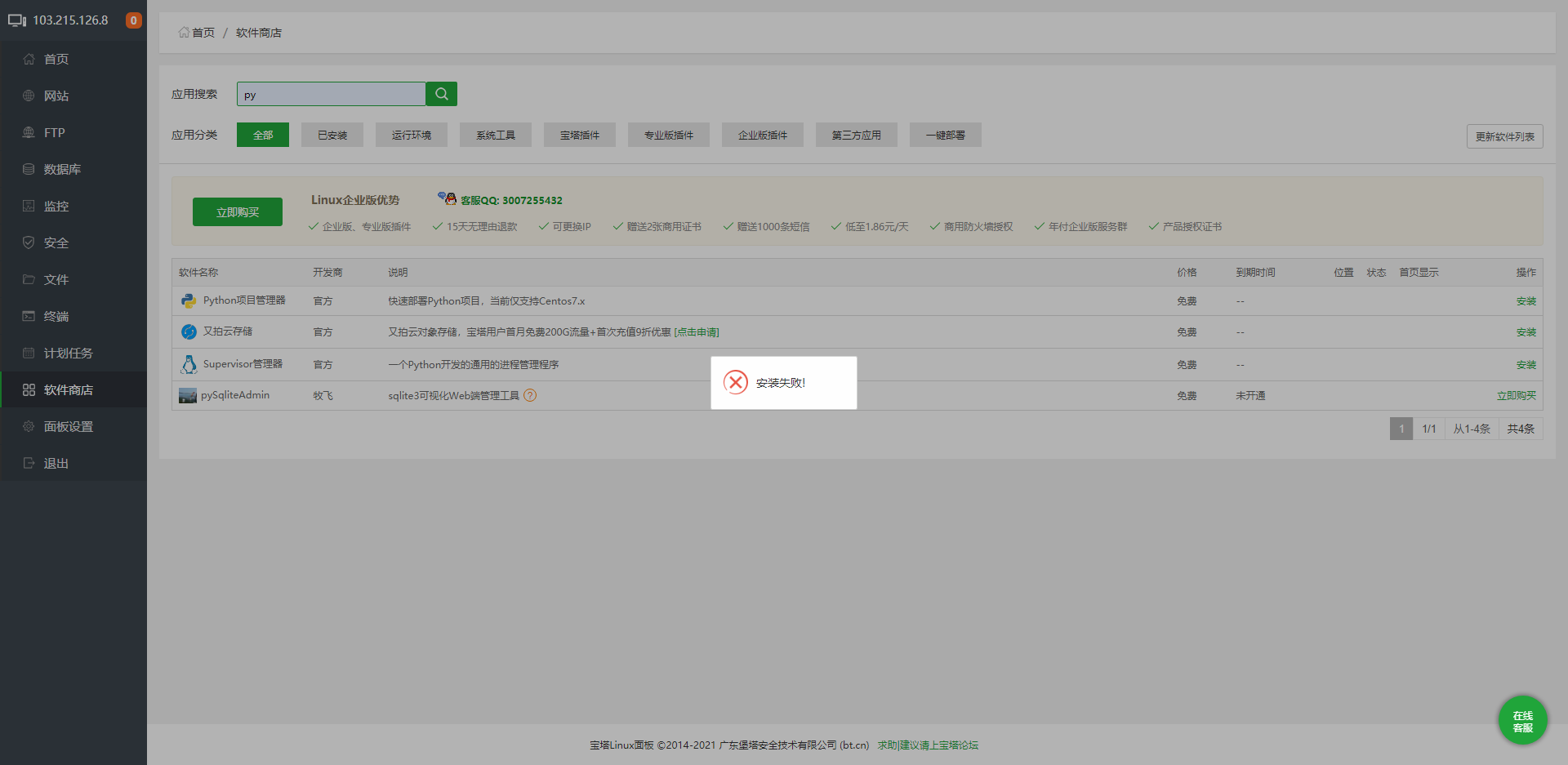Open the orange notification badge showing 0

[133, 20]
